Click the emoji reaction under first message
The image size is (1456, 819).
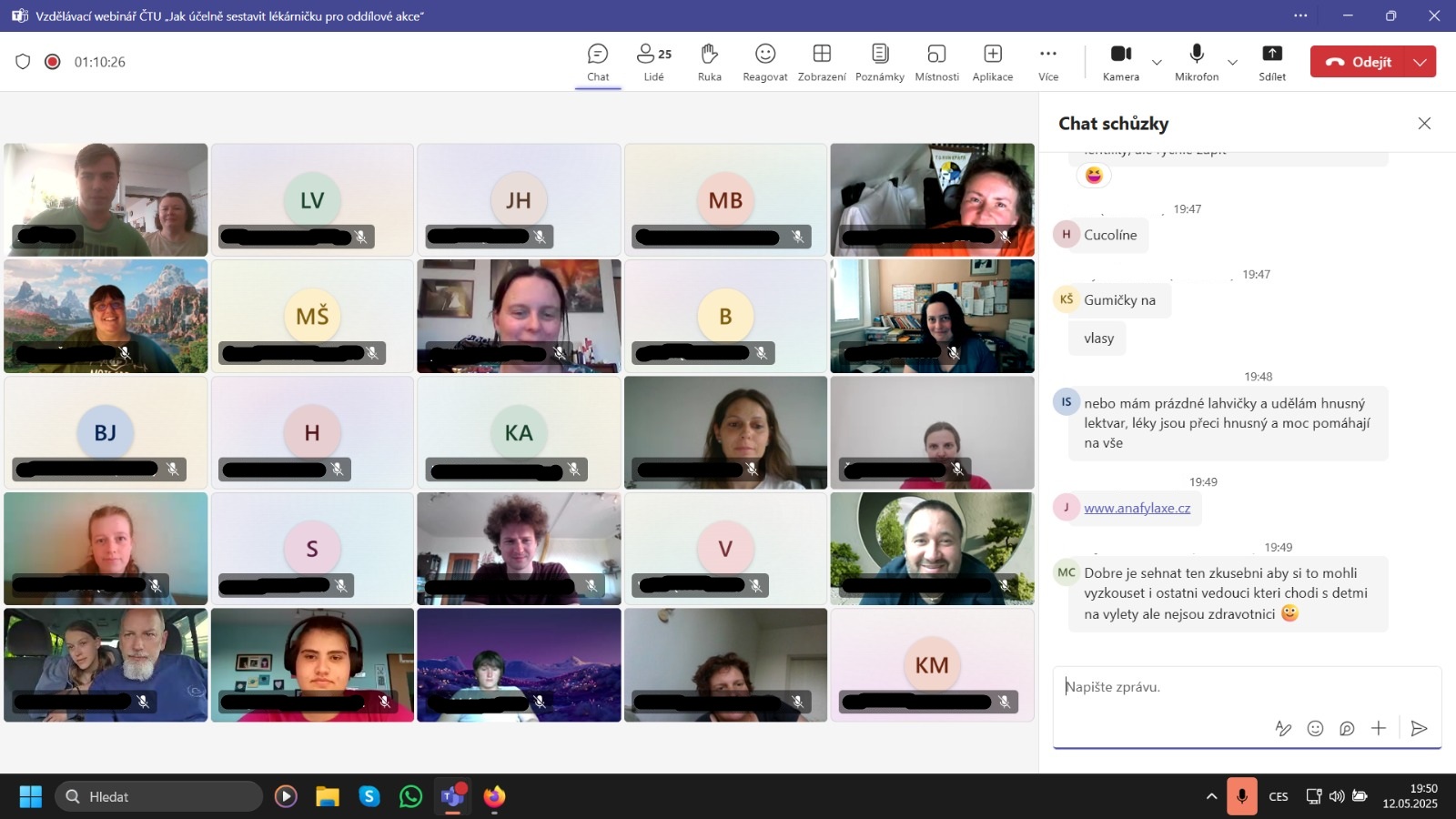1094,175
